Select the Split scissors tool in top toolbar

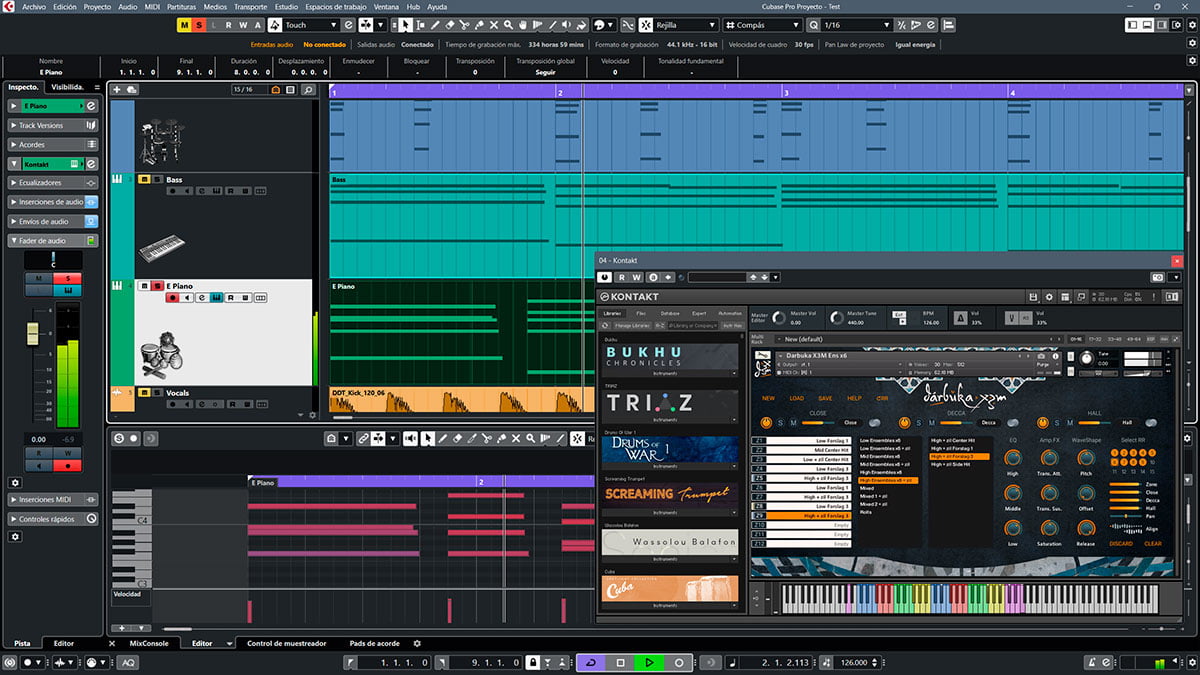pyautogui.click(x=465, y=25)
